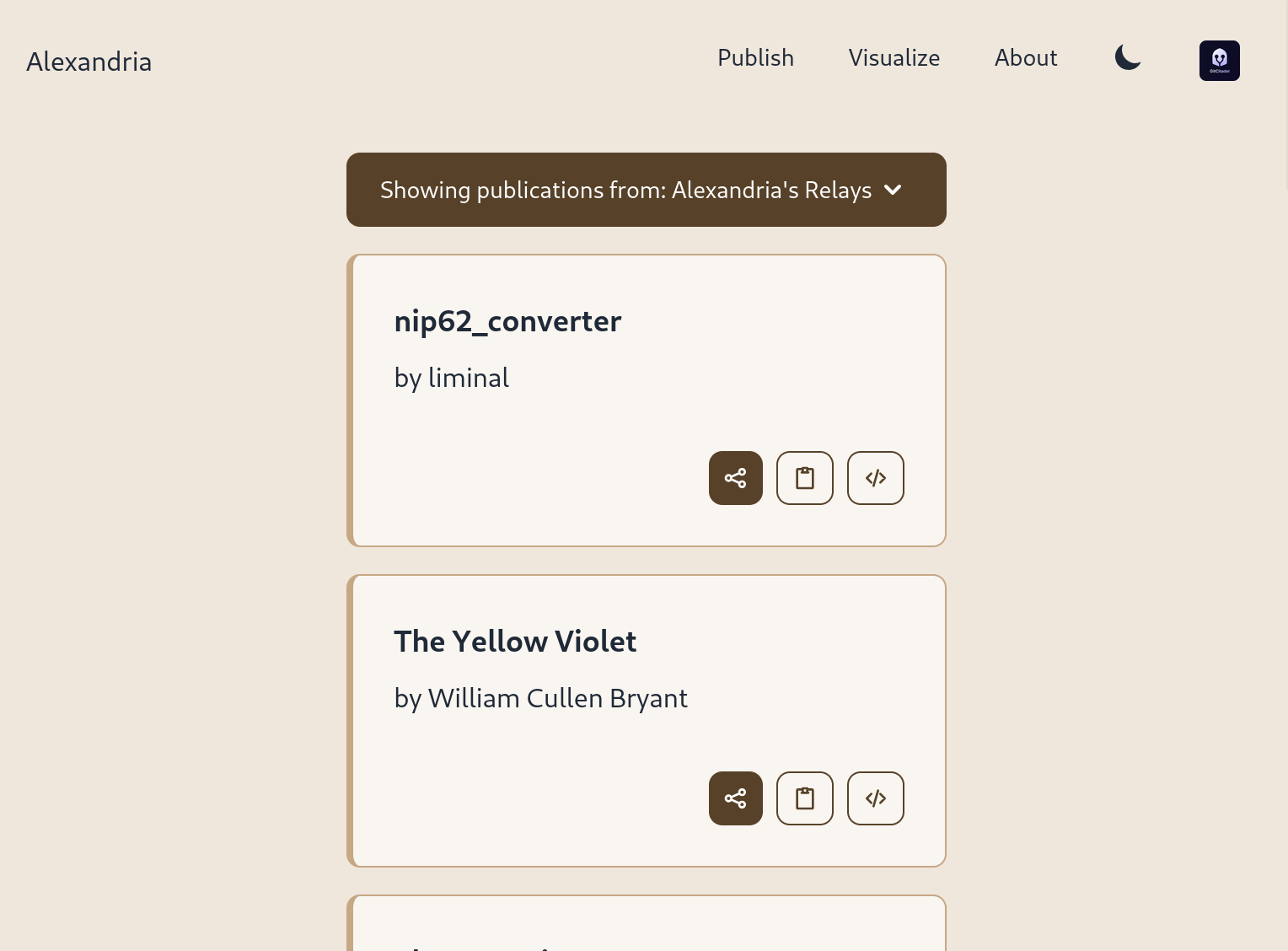Viewport: 1288px width, 951px height.
Task: Click code view icon on nip62_converter card
Action: 876,478
